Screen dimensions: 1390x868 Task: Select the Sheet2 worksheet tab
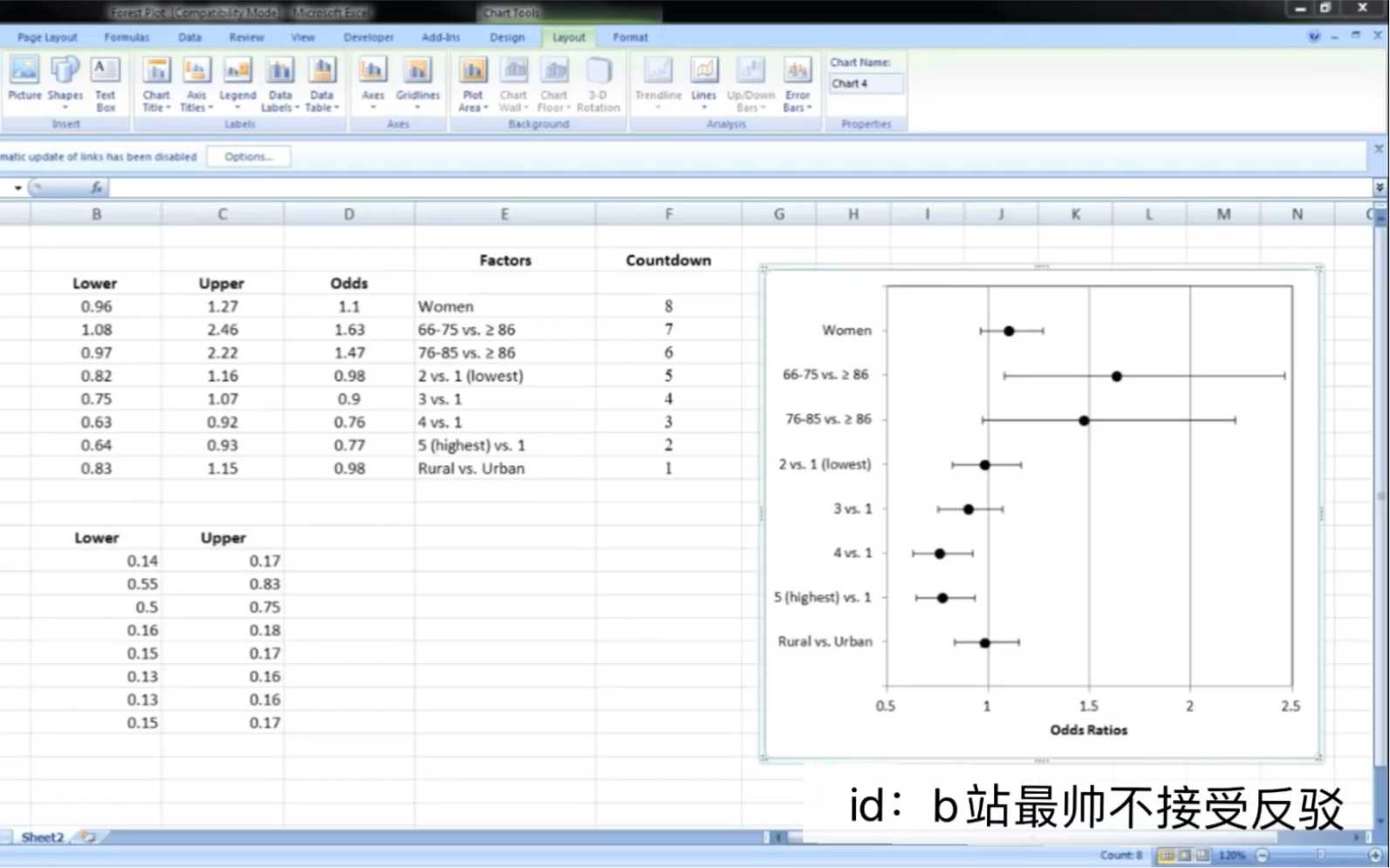(42, 837)
